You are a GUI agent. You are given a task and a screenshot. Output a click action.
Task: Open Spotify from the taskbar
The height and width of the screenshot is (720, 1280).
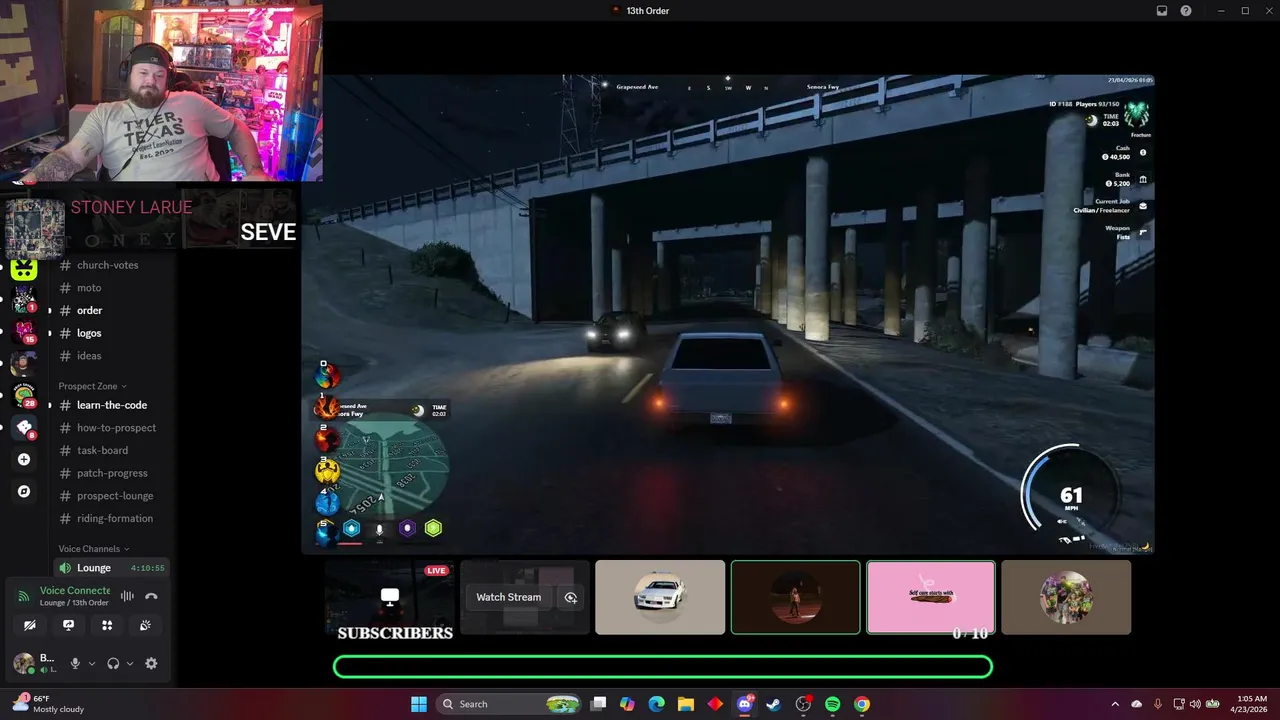tap(832, 704)
